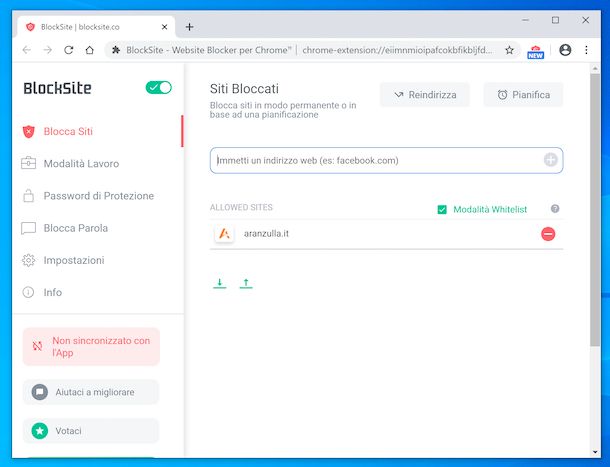Screen dimensions: 610x467
Task: Click the gear Impostazioni icon
Action: [28, 260]
